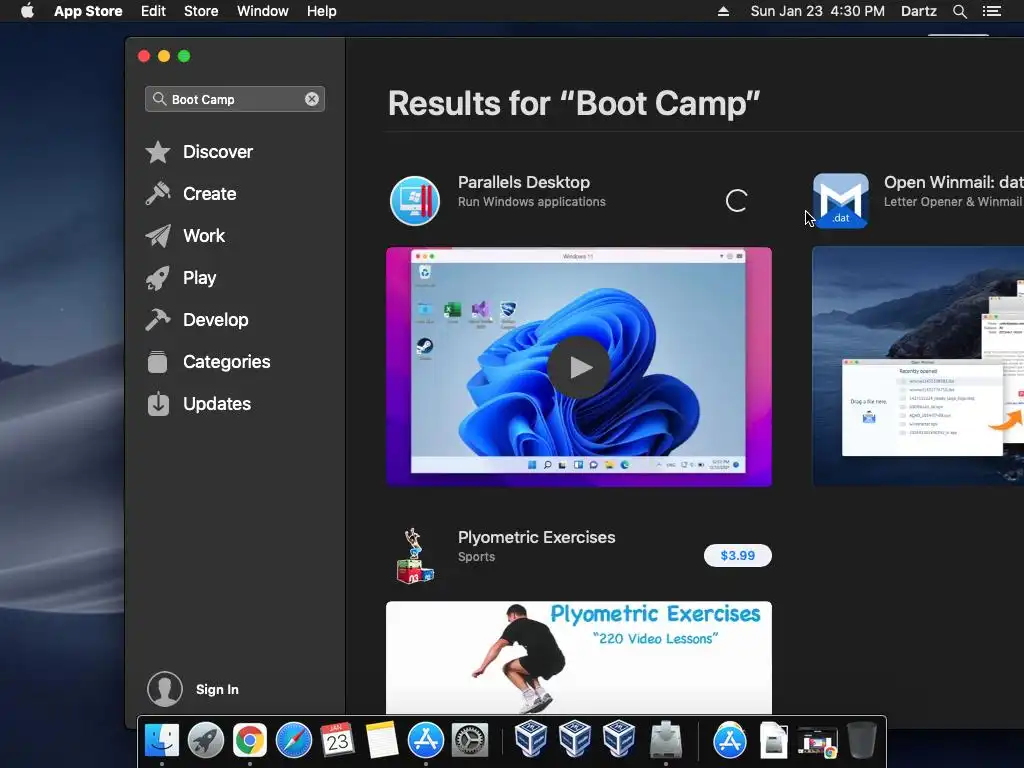This screenshot has height=768, width=1024.
Task: Open the Categories section icon
Action: 157,362
